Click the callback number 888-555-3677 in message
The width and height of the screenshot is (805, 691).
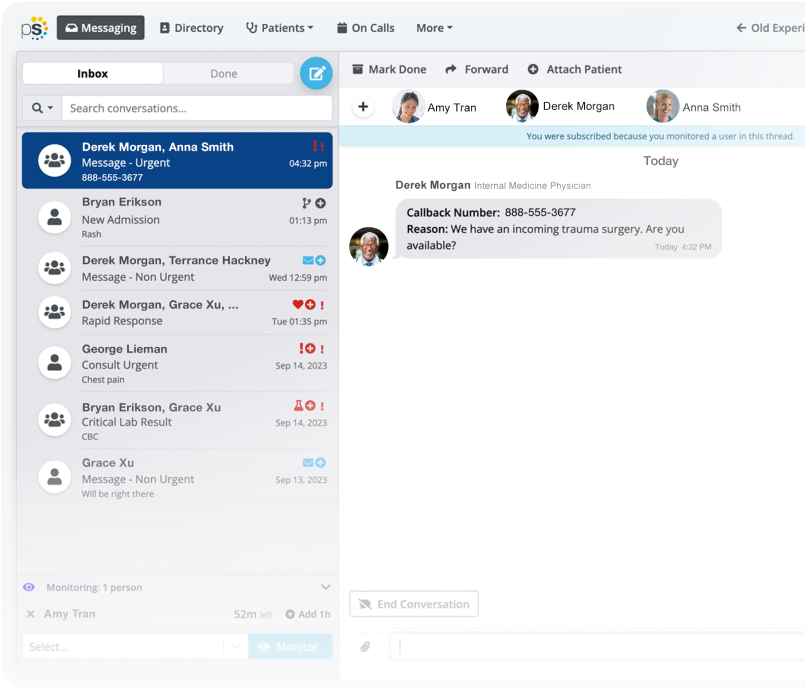tap(540, 213)
